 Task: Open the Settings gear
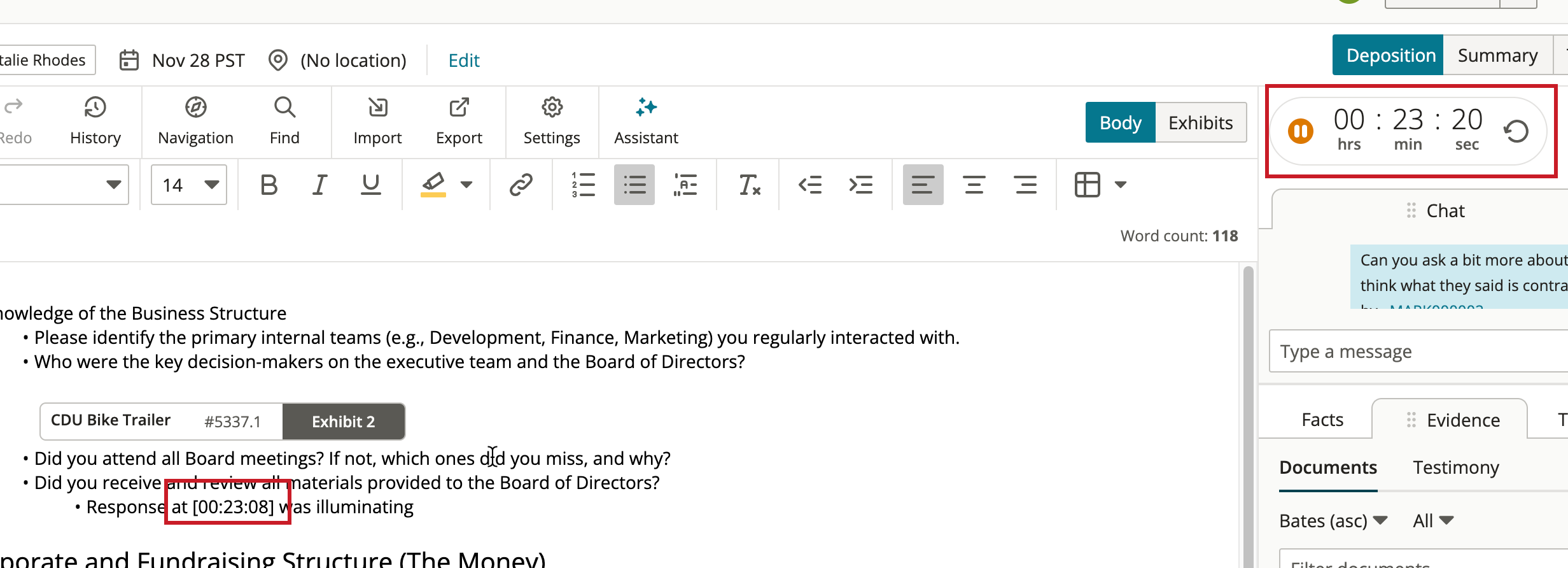(x=552, y=121)
